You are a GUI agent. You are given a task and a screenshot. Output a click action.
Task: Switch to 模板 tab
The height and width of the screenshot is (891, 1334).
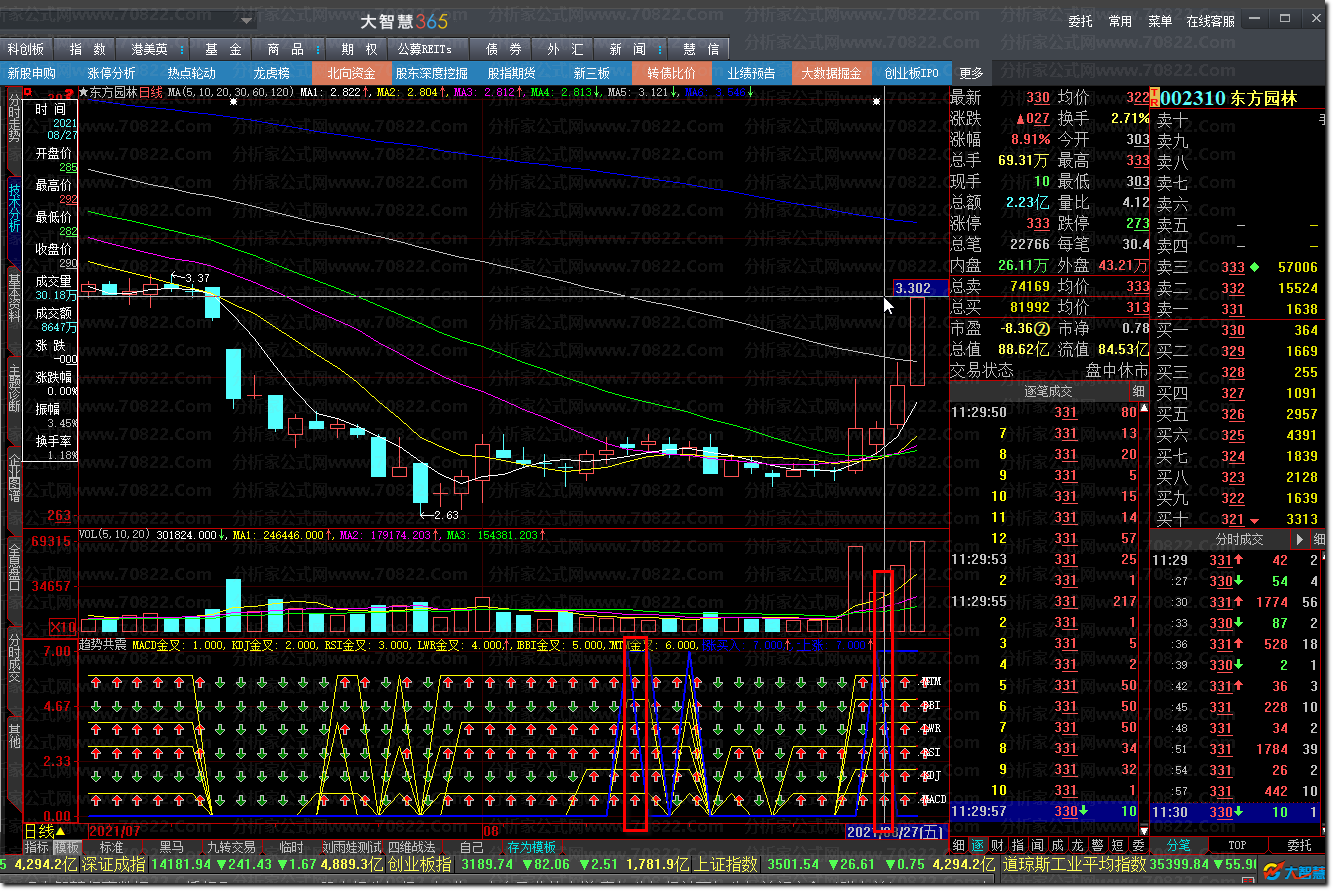(66, 846)
